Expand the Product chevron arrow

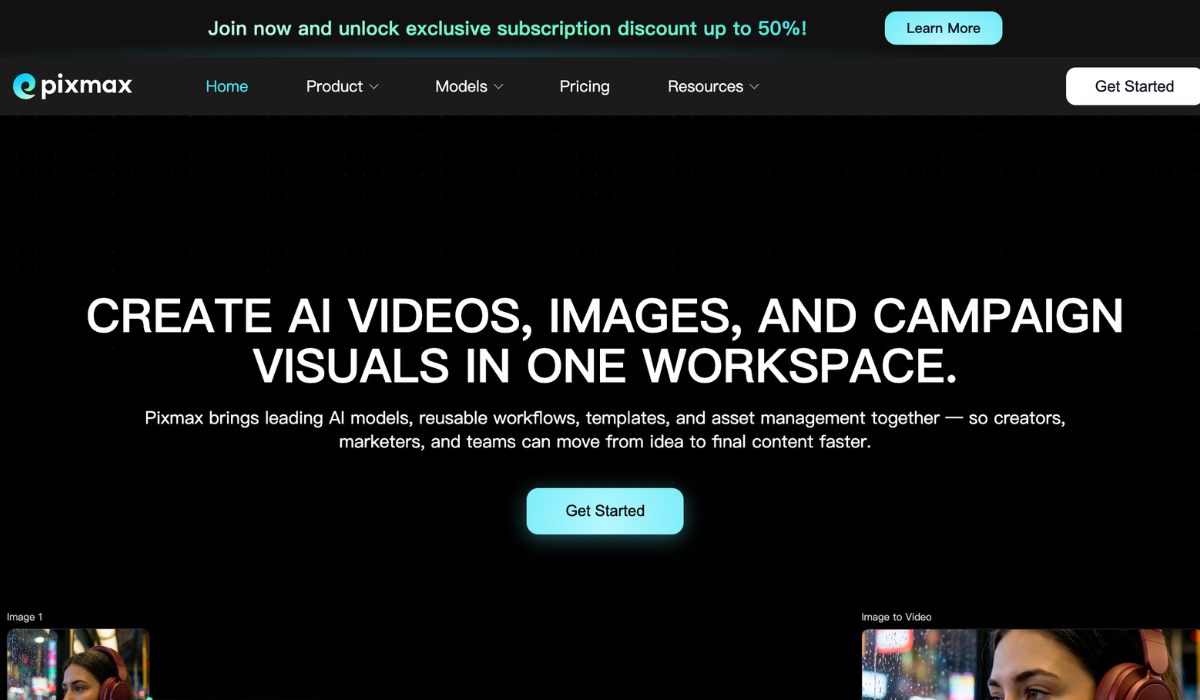pyautogui.click(x=374, y=87)
